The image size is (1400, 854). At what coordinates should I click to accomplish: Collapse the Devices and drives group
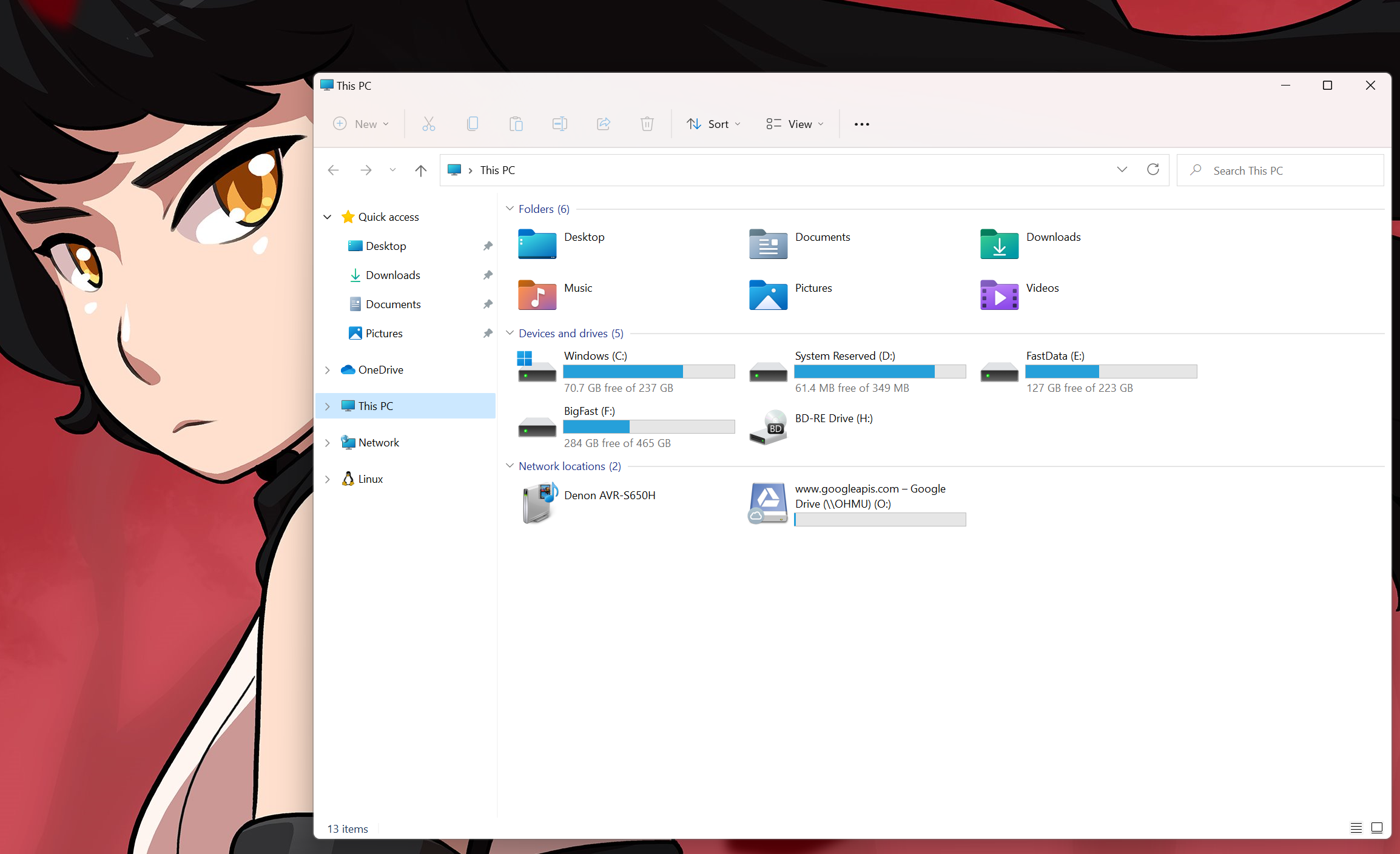pos(510,333)
